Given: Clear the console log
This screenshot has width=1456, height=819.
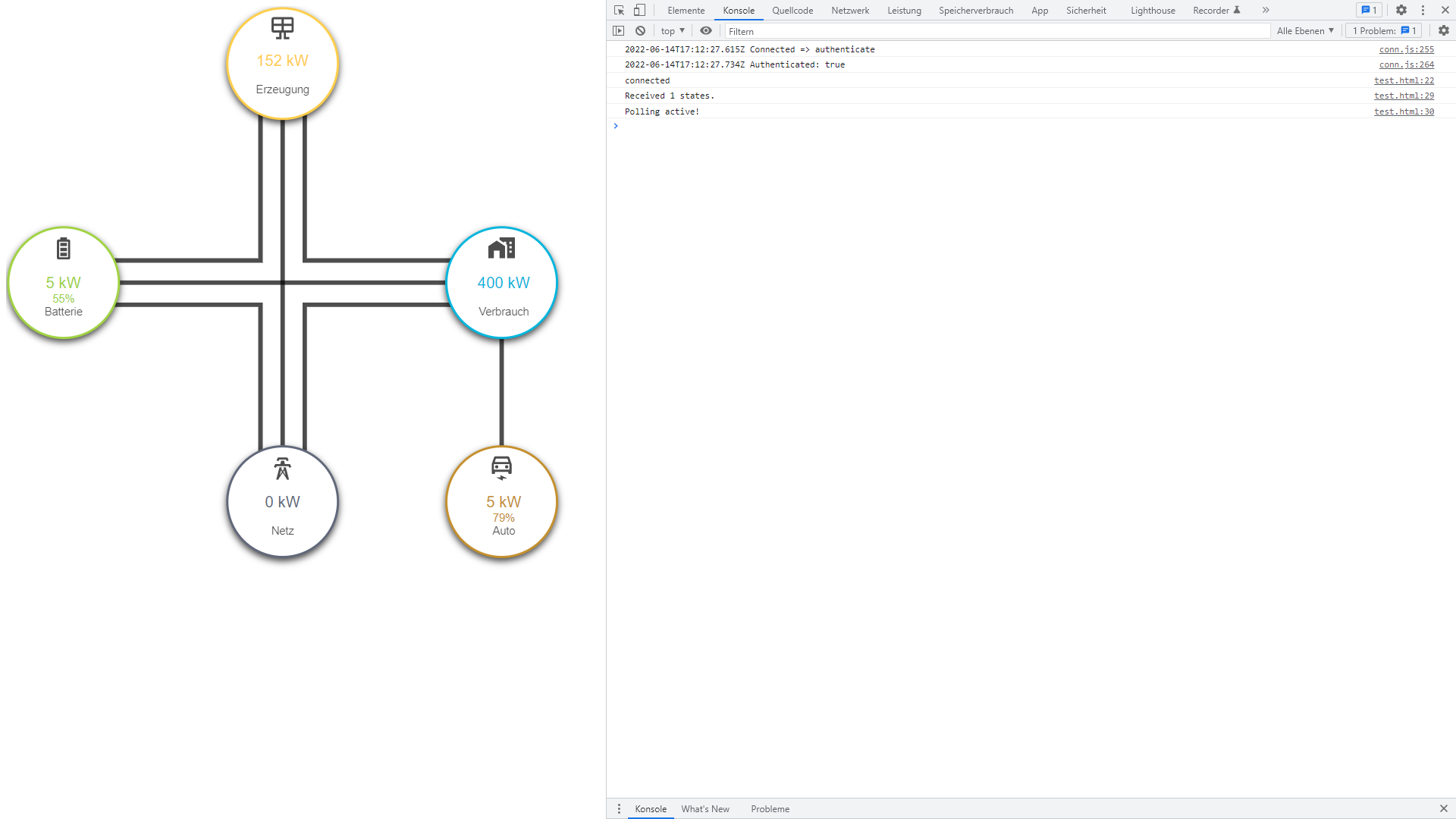Looking at the screenshot, I should click(x=640, y=31).
